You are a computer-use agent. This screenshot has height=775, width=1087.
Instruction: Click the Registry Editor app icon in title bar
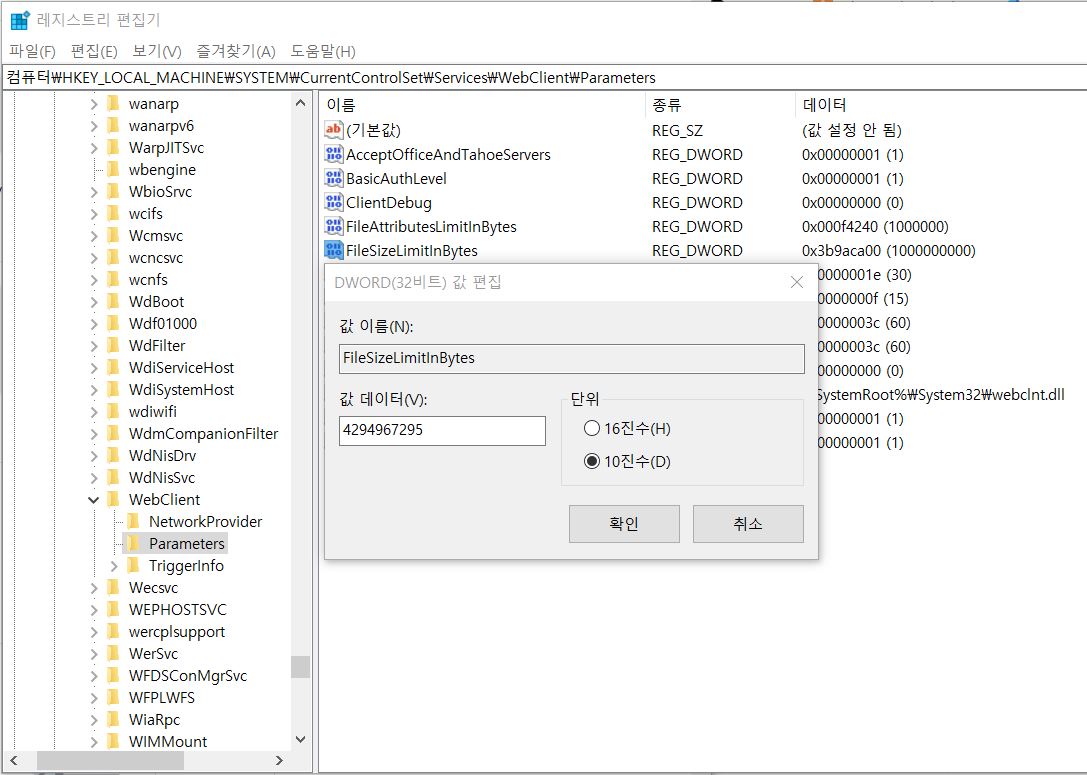[19, 20]
